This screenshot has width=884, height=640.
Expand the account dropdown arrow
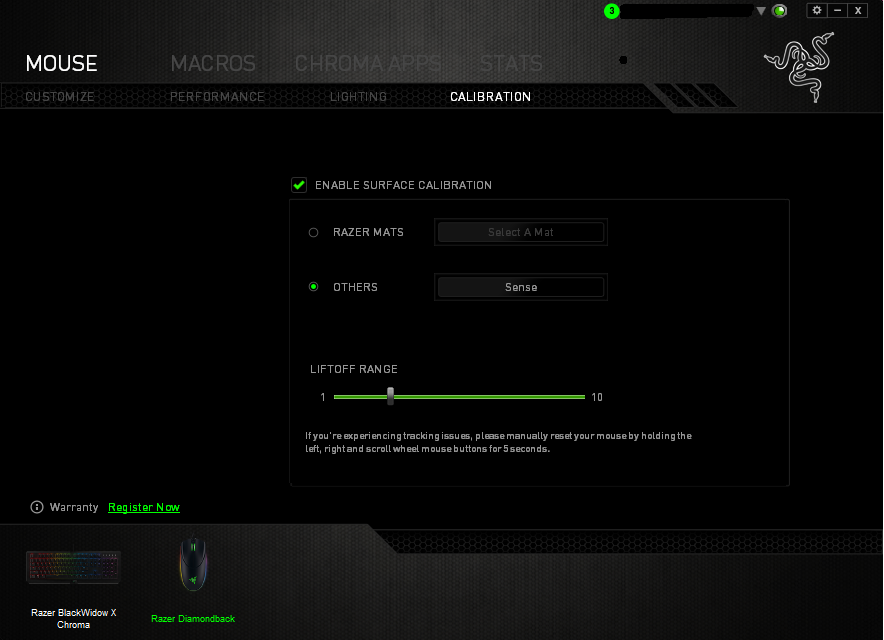(761, 11)
